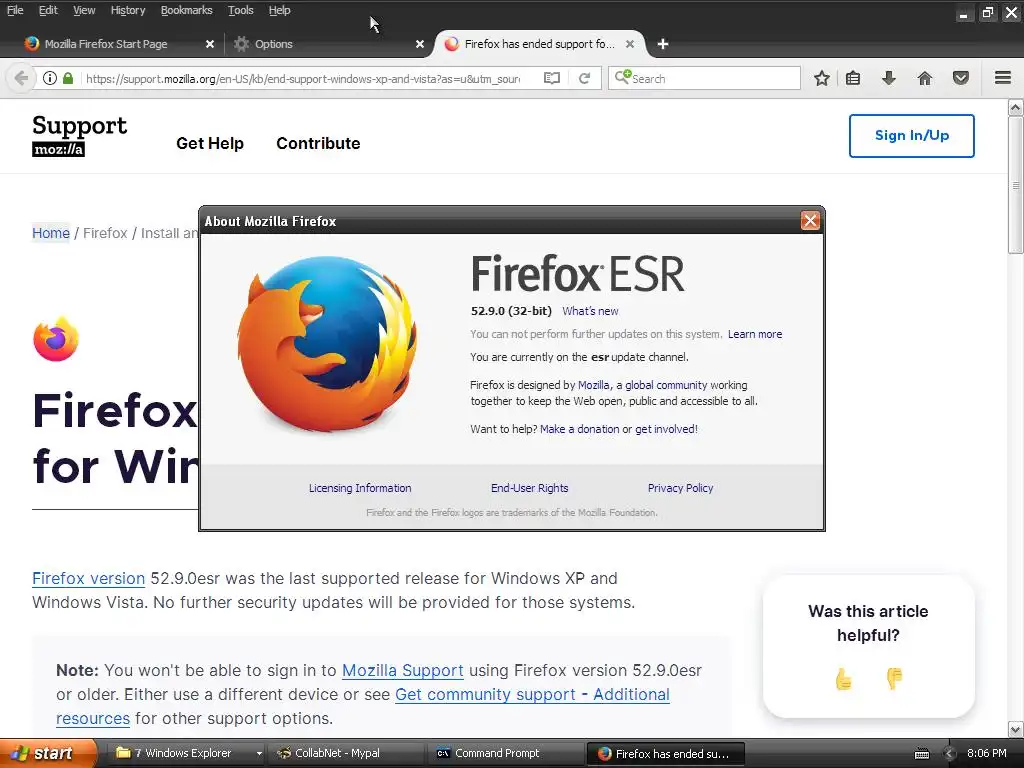Image resolution: width=1024 pixels, height=768 pixels.
Task: Click the Learn more link
Action: [754, 334]
